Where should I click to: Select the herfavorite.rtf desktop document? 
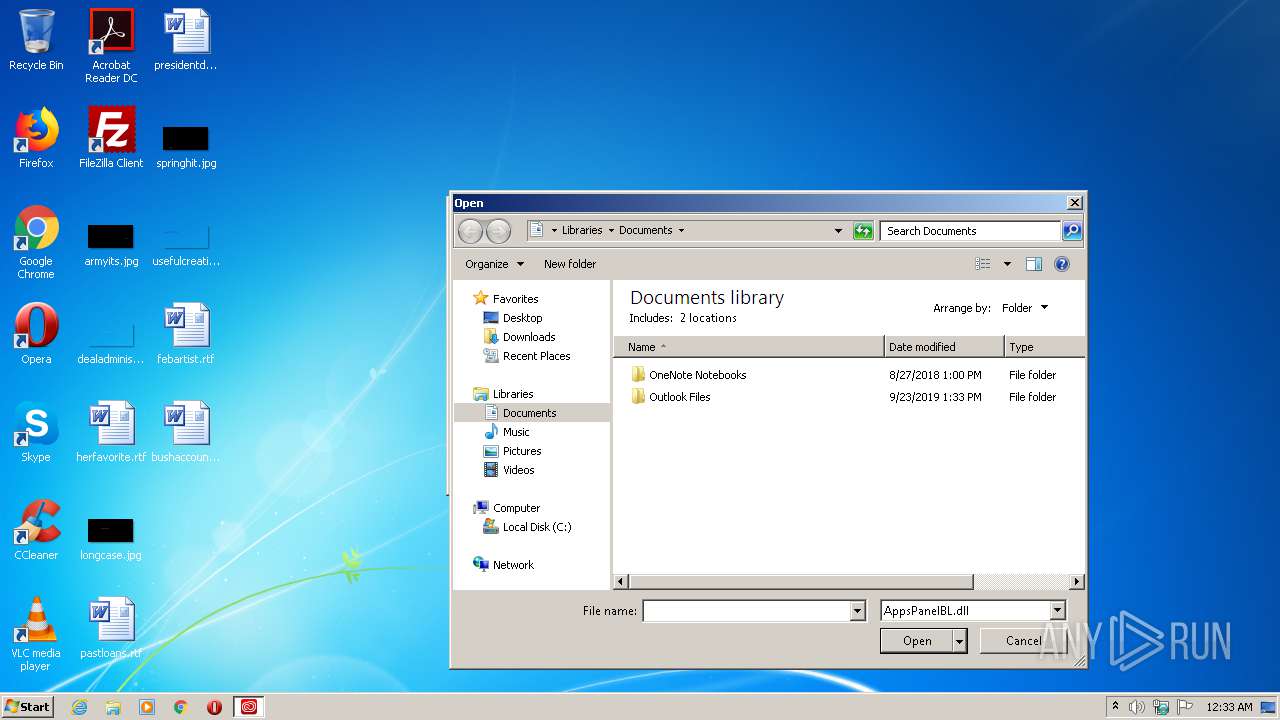(x=111, y=432)
